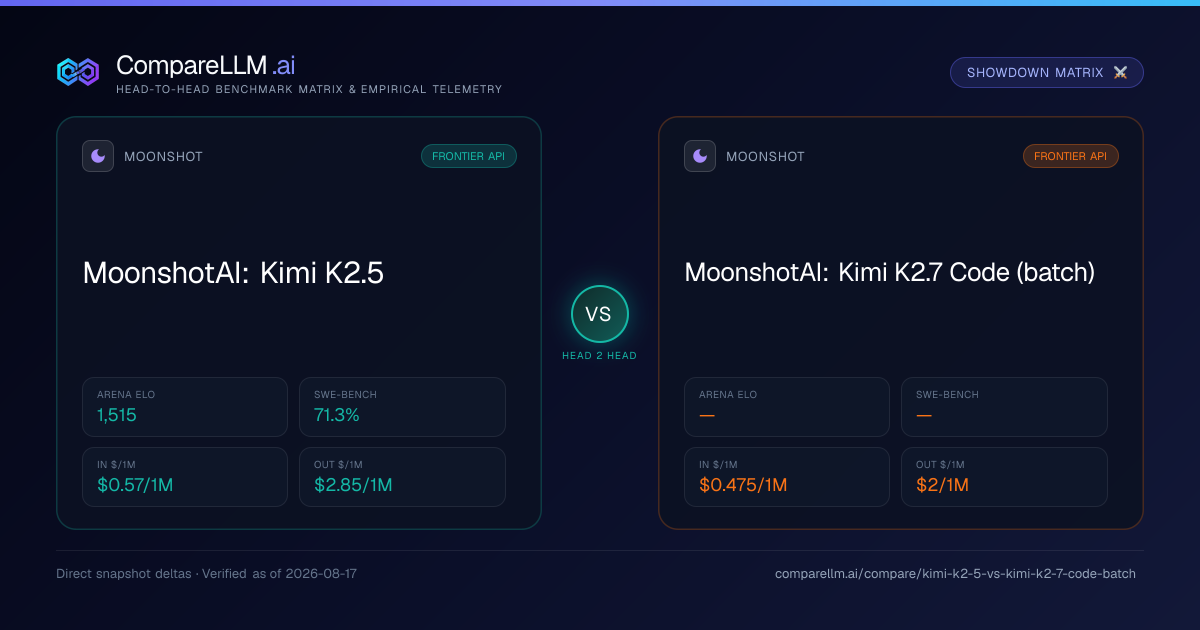Select the $0.57/1M input price tile
This screenshot has width=1200, height=630.
(185, 477)
